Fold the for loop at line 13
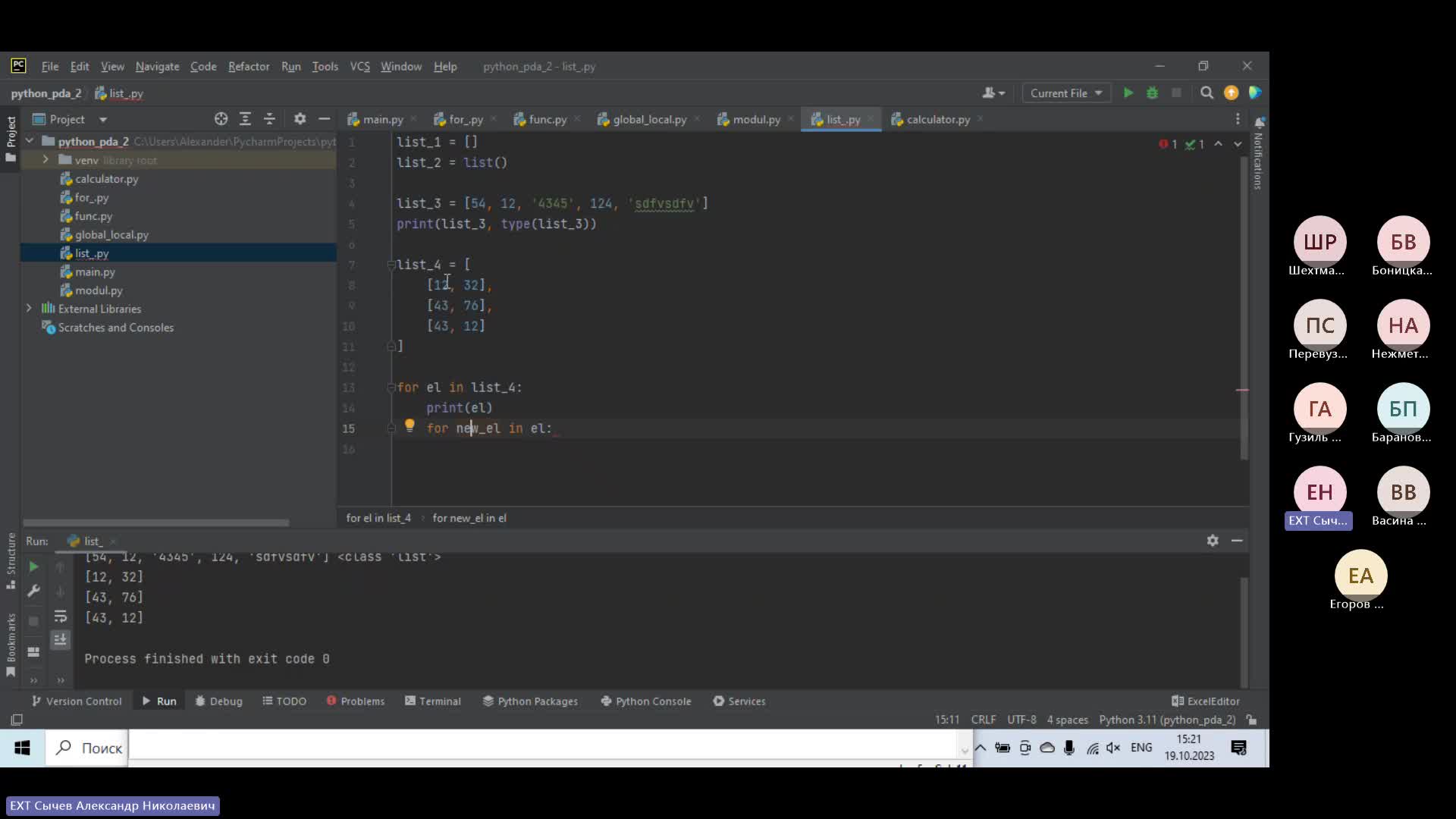 (x=391, y=387)
